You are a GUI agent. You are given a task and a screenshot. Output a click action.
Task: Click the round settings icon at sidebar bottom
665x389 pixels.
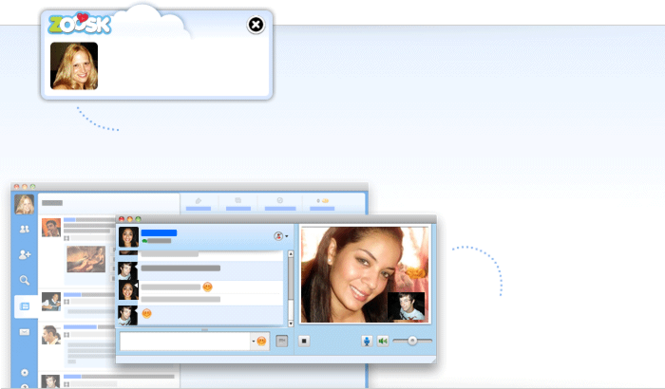point(25,372)
